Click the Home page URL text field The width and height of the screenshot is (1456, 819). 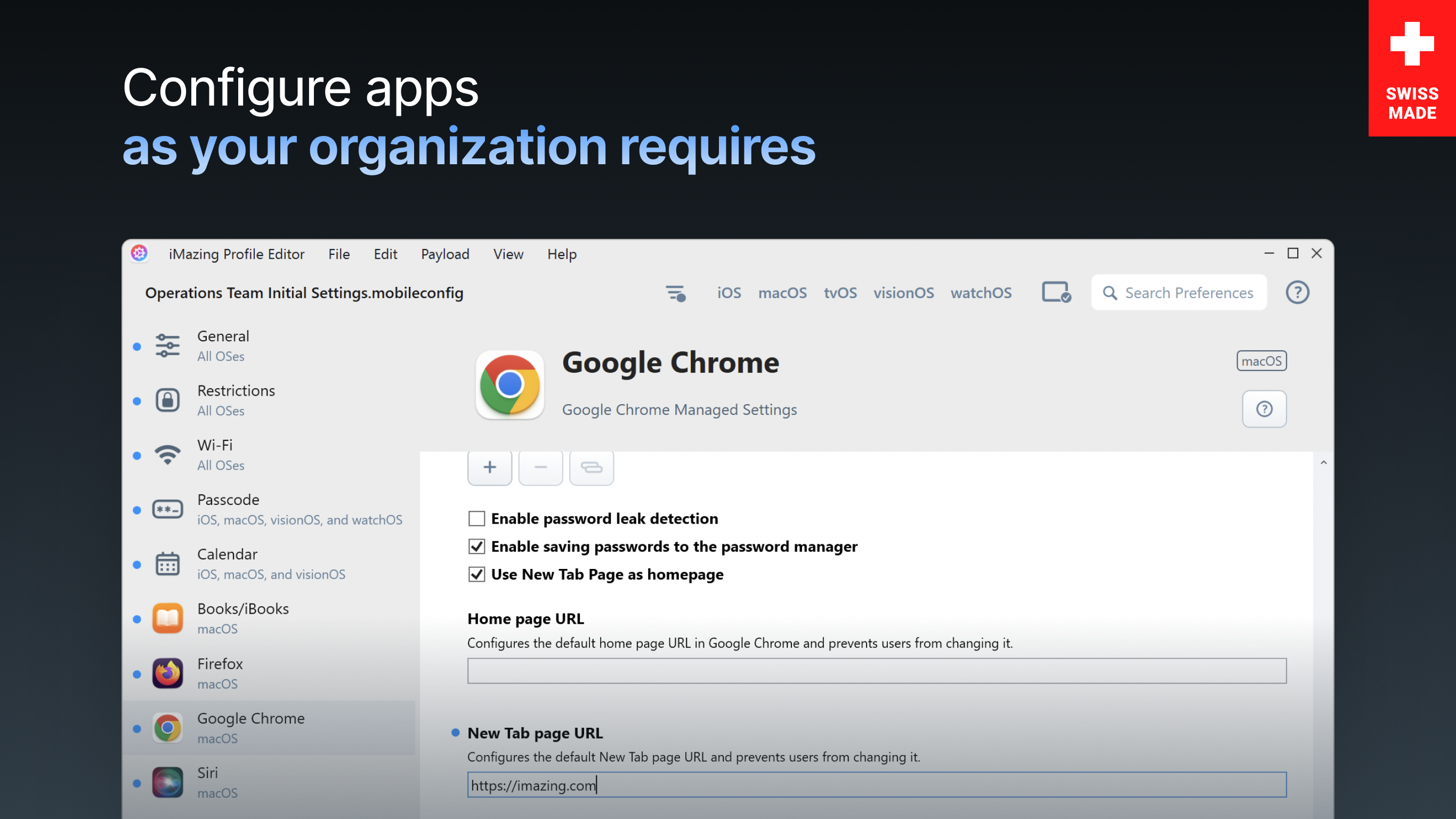pyautogui.click(x=877, y=671)
